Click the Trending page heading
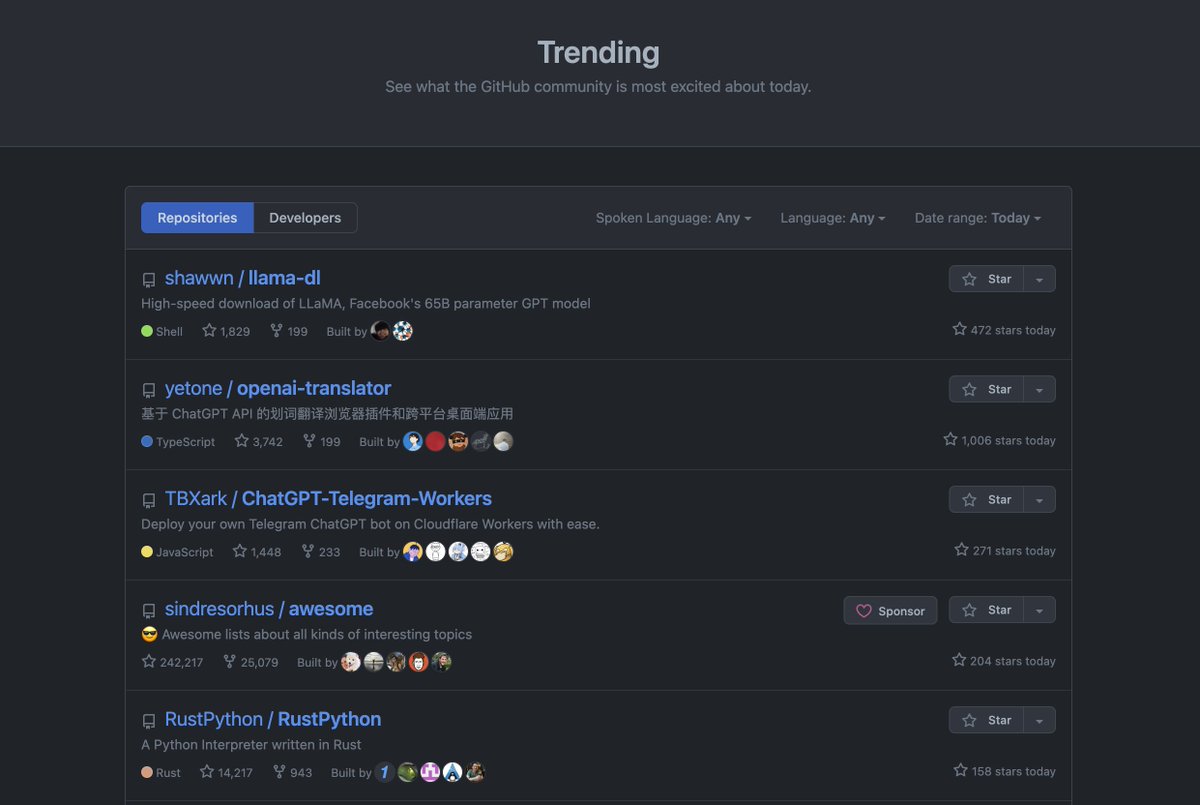Image resolution: width=1200 pixels, height=805 pixels. click(598, 52)
